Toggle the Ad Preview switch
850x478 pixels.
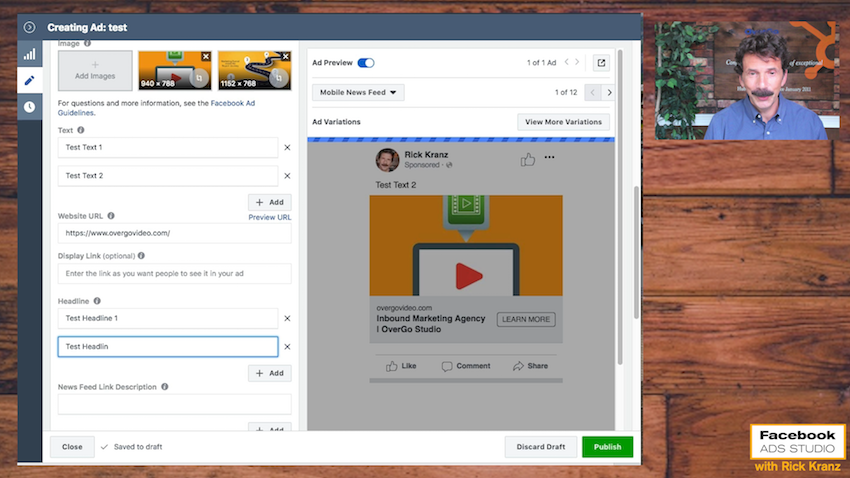point(366,63)
